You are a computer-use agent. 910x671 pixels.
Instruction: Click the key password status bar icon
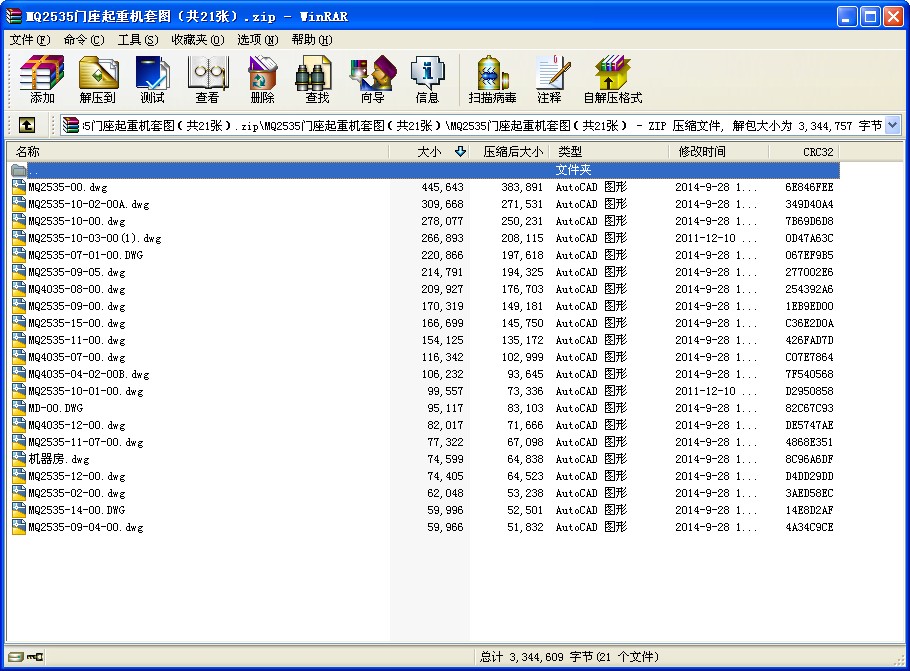[x=35, y=656]
